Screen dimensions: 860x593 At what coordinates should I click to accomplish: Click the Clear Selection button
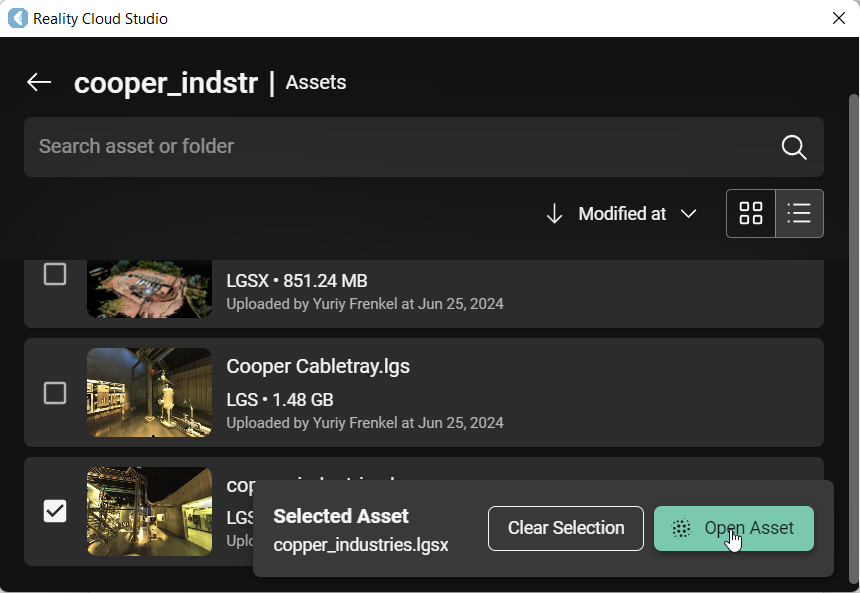pos(565,528)
